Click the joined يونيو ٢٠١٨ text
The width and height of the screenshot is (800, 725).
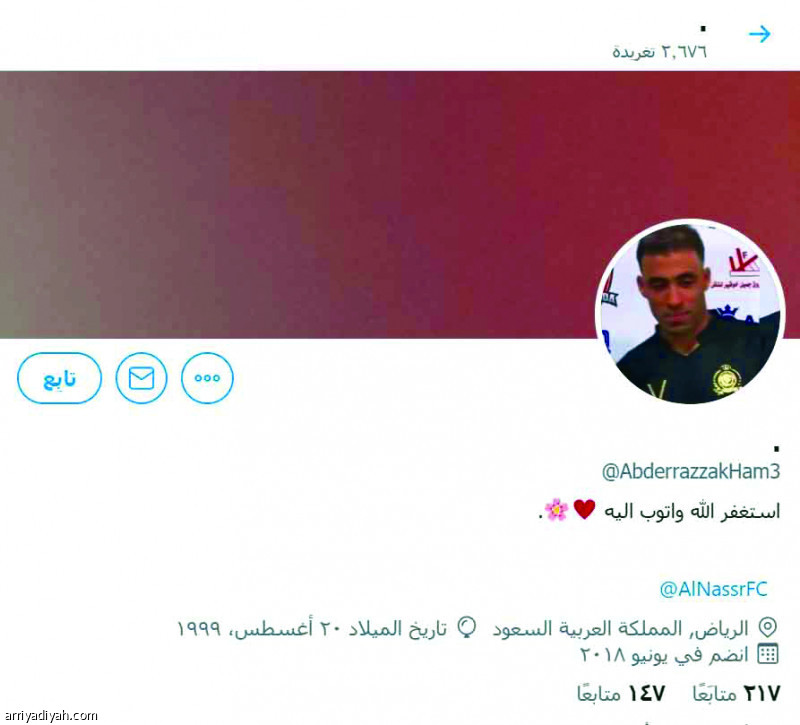point(664,654)
